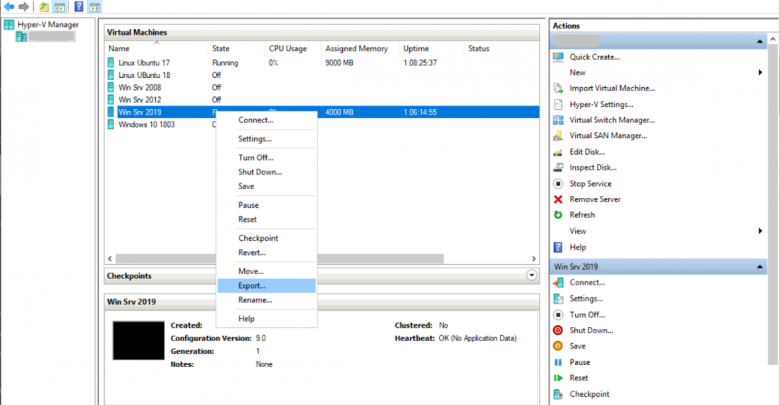Select the Win Srv 2012 virtual machine
780x405 pixels.
pos(140,100)
